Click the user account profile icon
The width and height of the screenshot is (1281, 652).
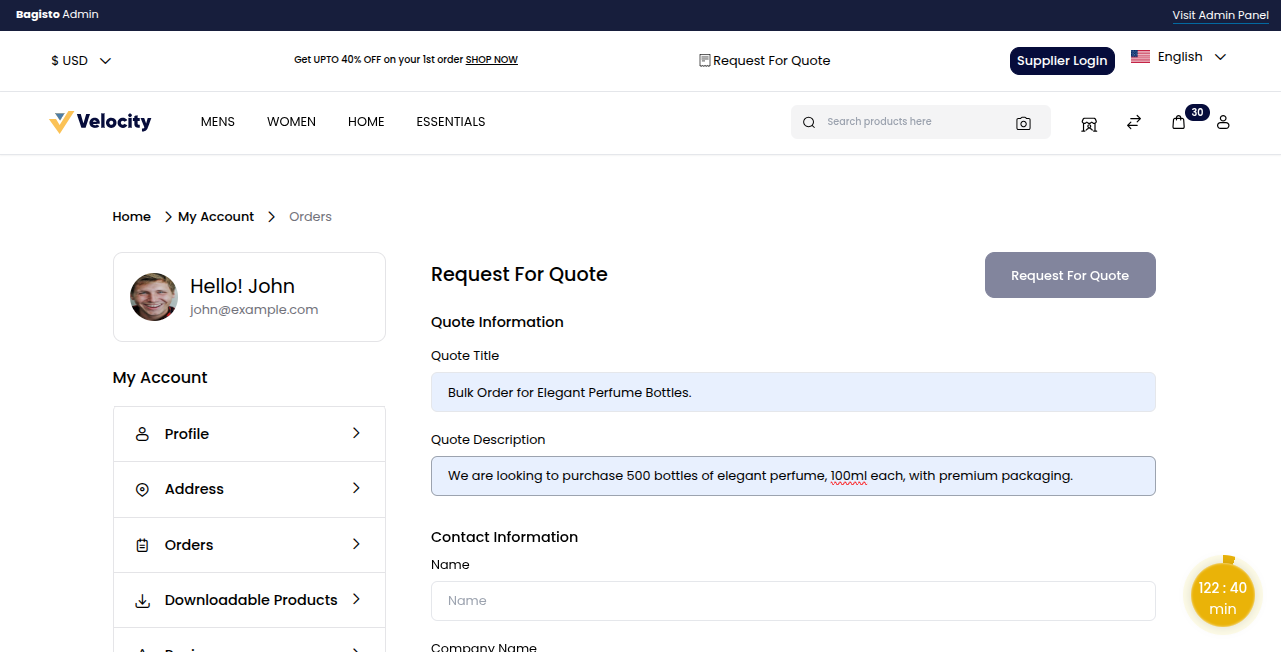click(x=1223, y=122)
